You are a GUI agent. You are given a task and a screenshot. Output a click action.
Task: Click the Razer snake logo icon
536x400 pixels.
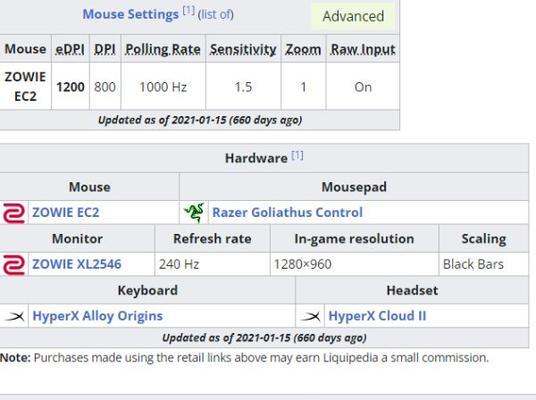(x=194, y=213)
